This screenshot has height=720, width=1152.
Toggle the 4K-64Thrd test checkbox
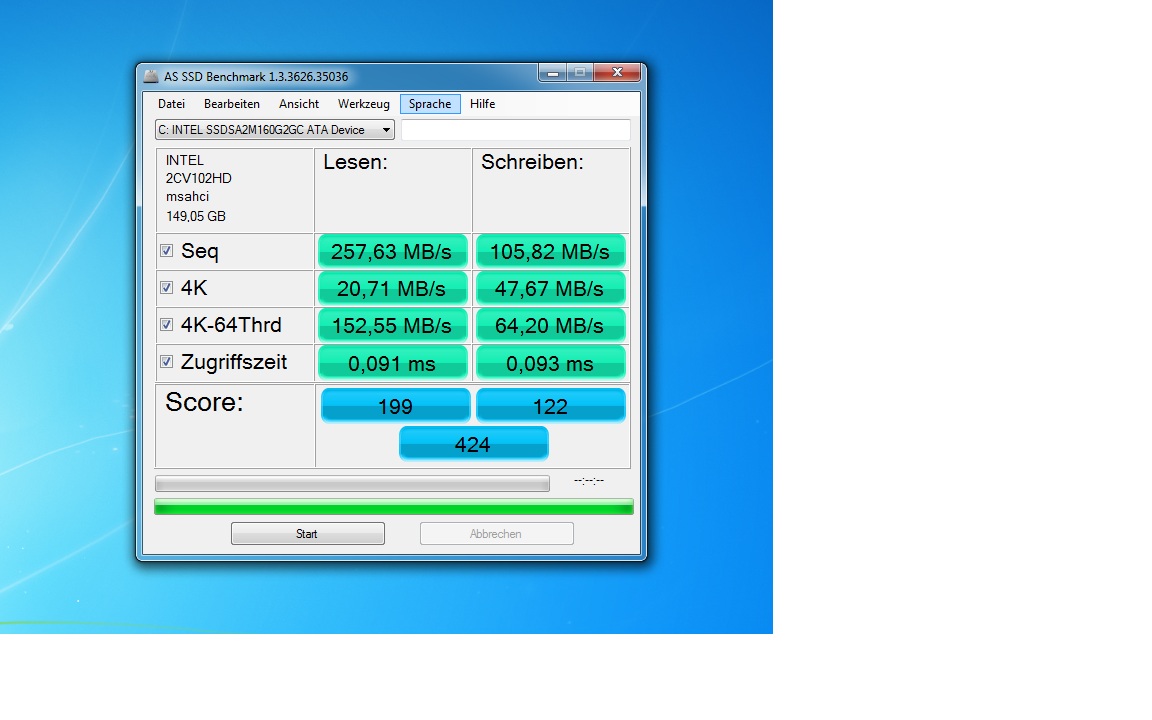(167, 324)
